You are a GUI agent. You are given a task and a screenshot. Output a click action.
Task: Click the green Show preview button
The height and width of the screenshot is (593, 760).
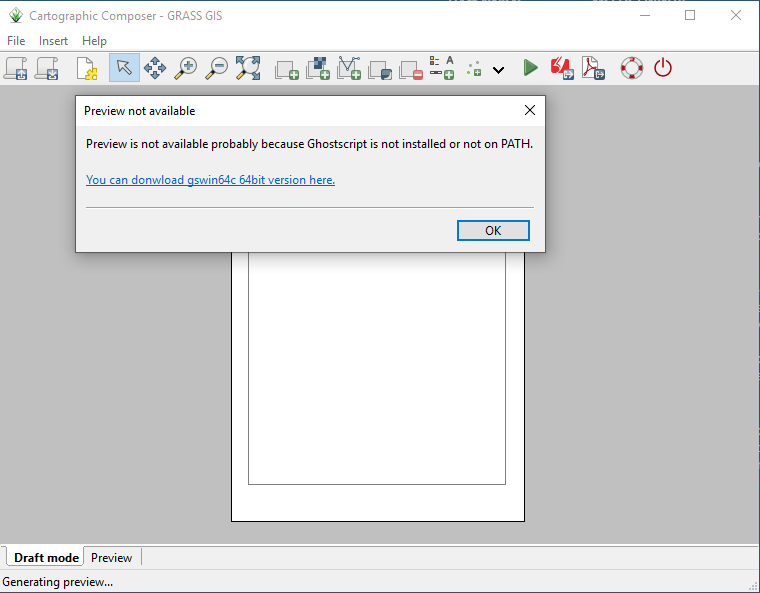click(x=531, y=68)
